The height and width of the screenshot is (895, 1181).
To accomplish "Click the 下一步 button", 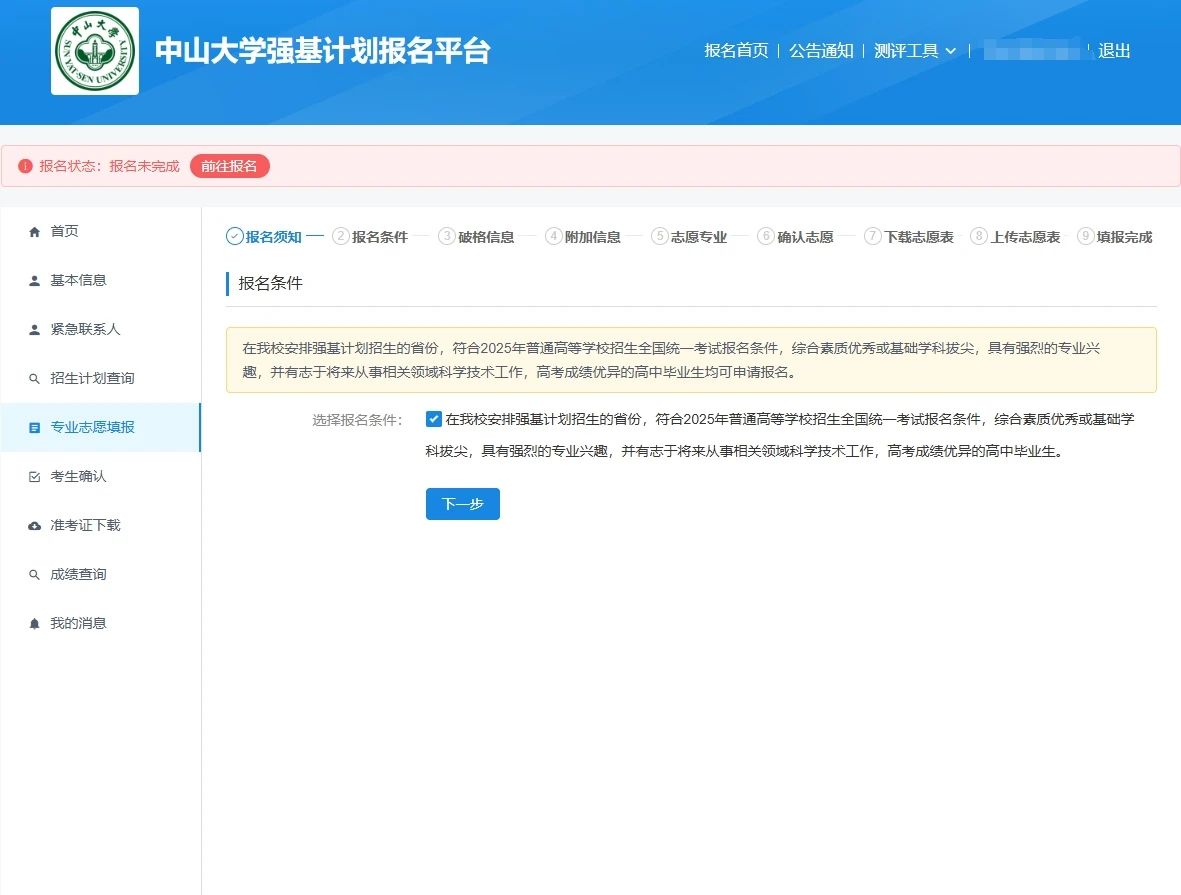I will (x=462, y=504).
